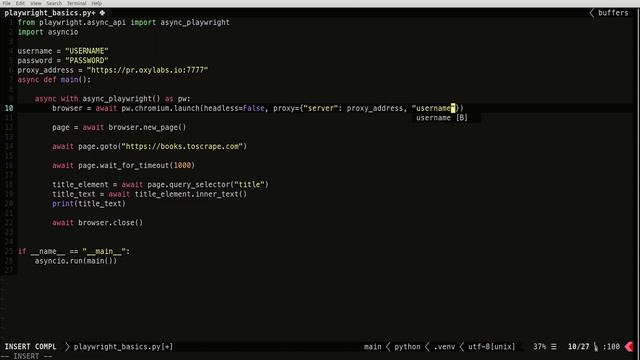Image resolution: width=640 pixels, height=360 pixels.
Task: Click "title_element.inner_text()" in the code
Action: [x=191, y=194]
